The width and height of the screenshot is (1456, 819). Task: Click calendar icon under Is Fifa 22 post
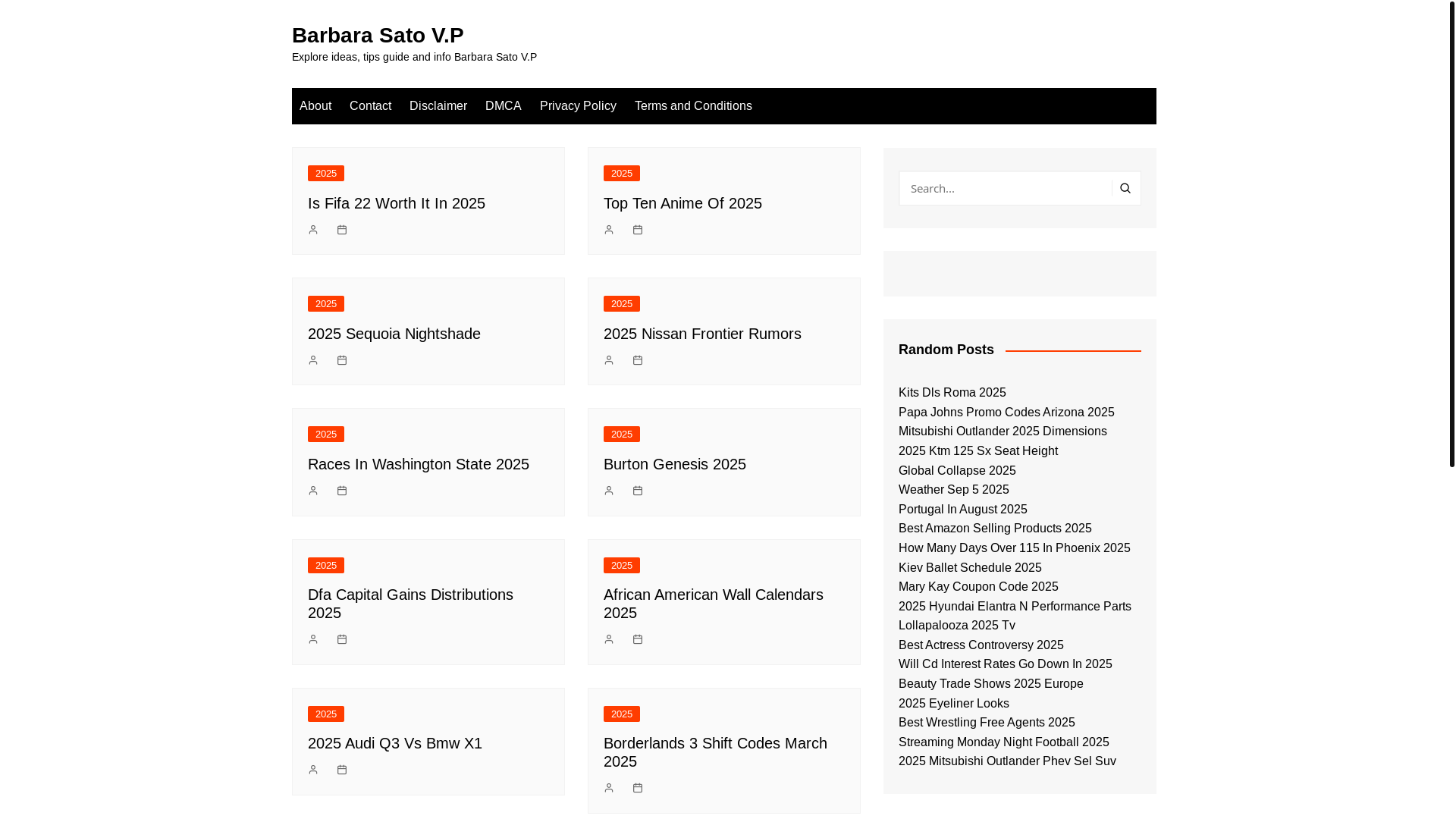[342, 230]
